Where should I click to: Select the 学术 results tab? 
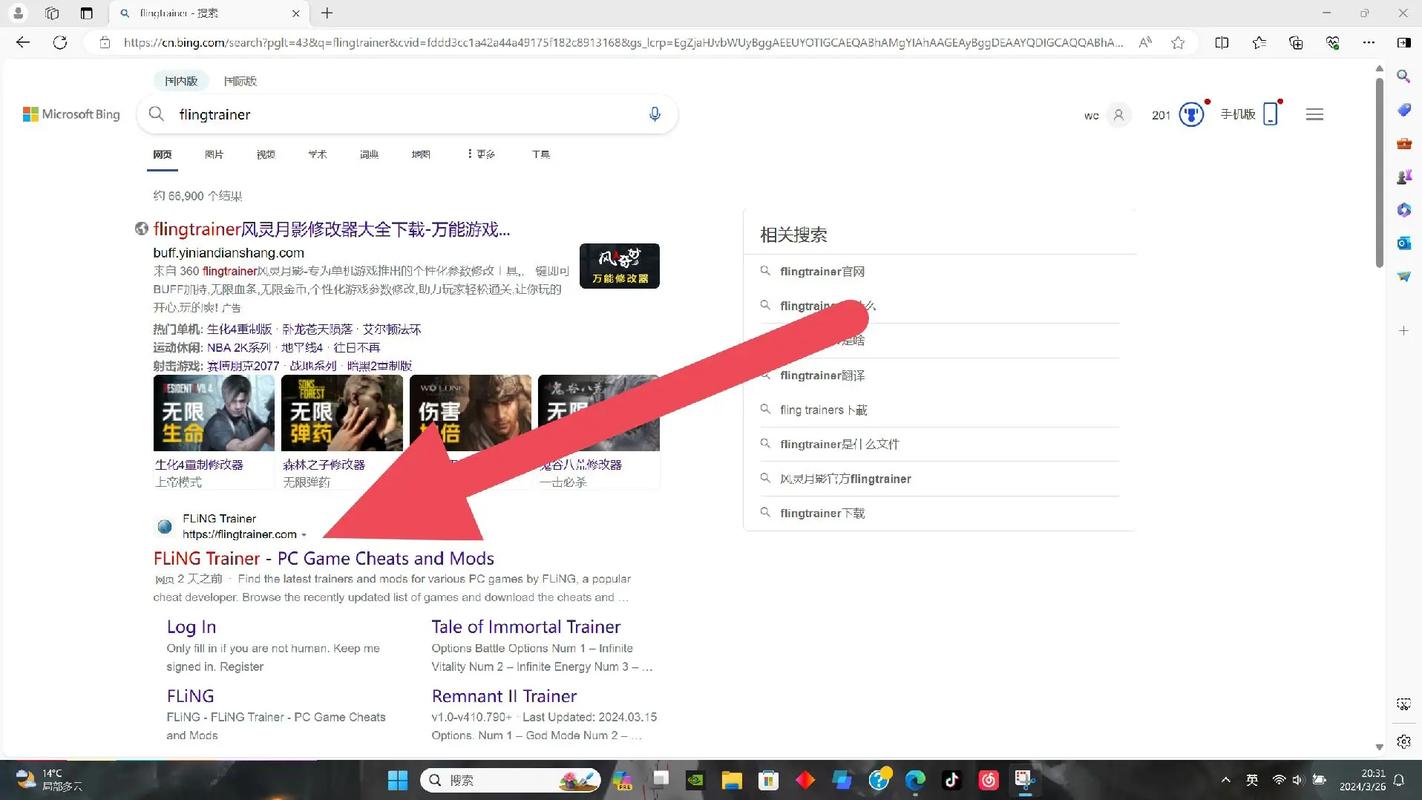[x=317, y=154]
